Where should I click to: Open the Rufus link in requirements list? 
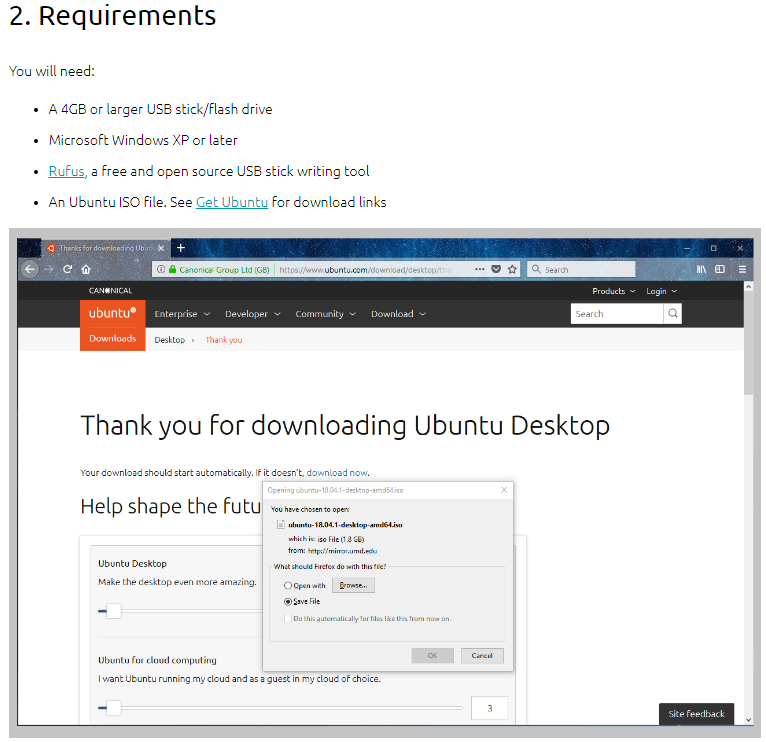pyautogui.click(x=66, y=171)
